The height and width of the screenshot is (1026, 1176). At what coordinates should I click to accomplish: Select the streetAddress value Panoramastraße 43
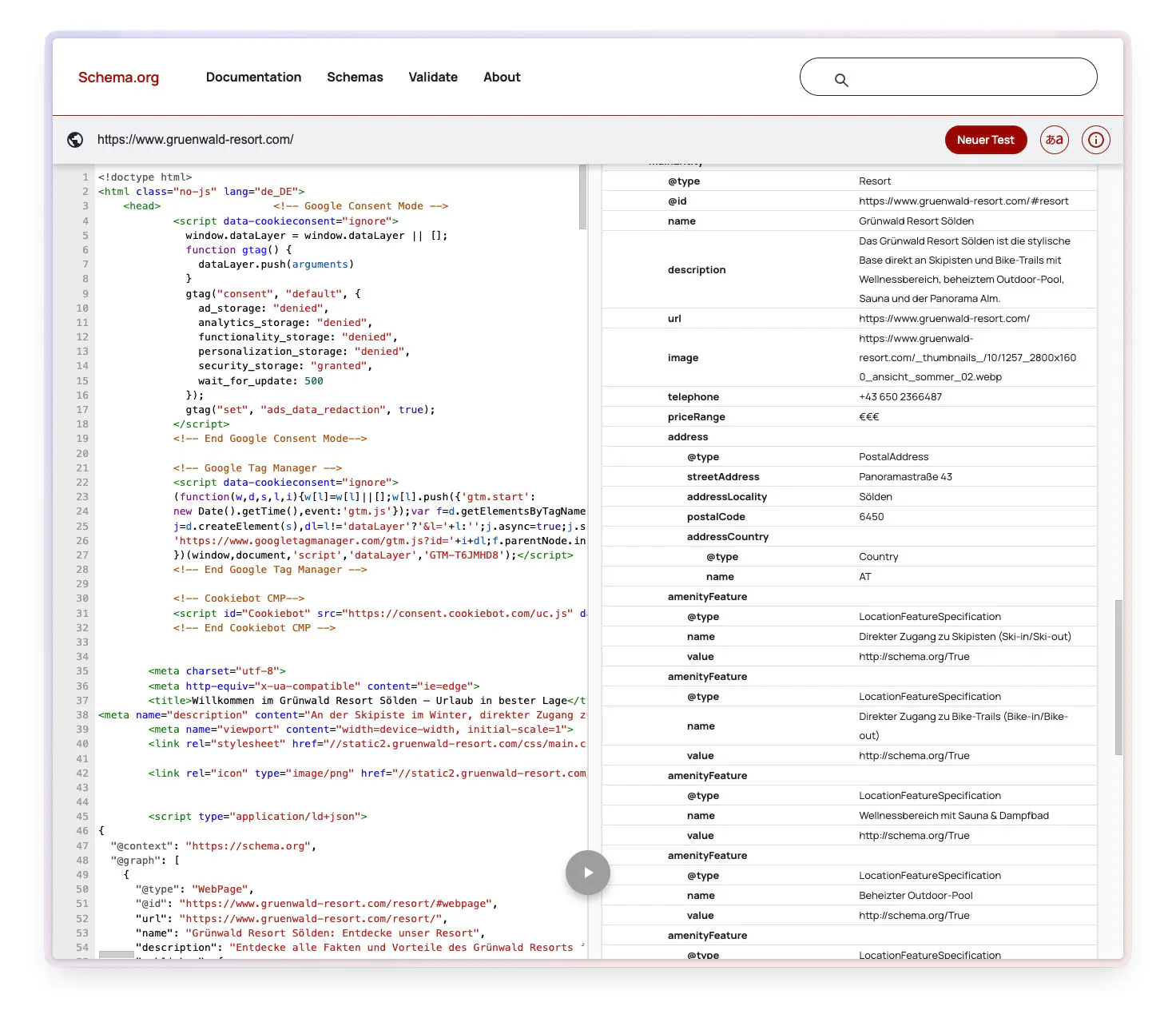coord(905,477)
